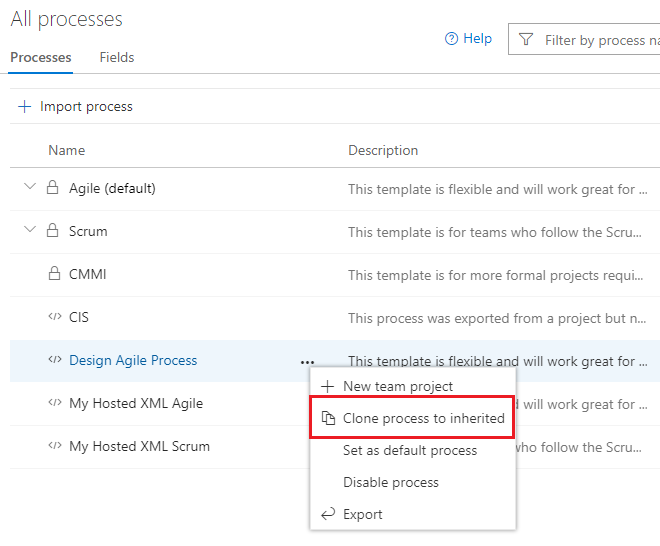
Task: Choose Clone process to inherited
Action: (412, 418)
